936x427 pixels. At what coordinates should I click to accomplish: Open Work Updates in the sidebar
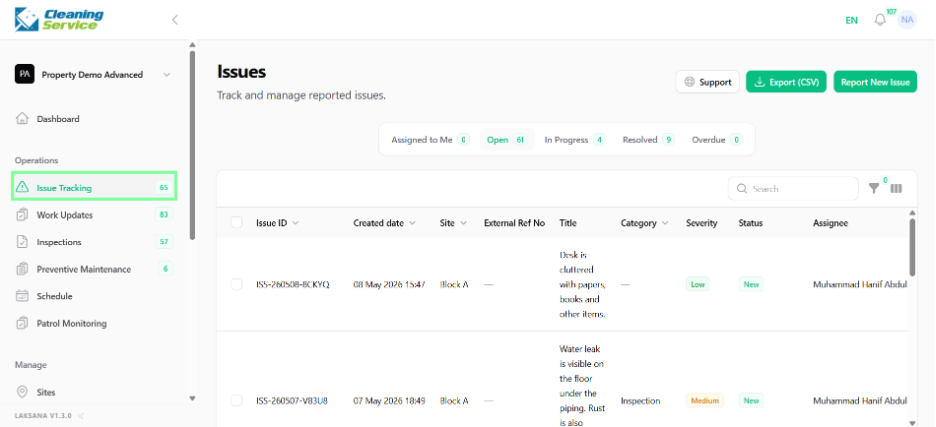click(64, 215)
